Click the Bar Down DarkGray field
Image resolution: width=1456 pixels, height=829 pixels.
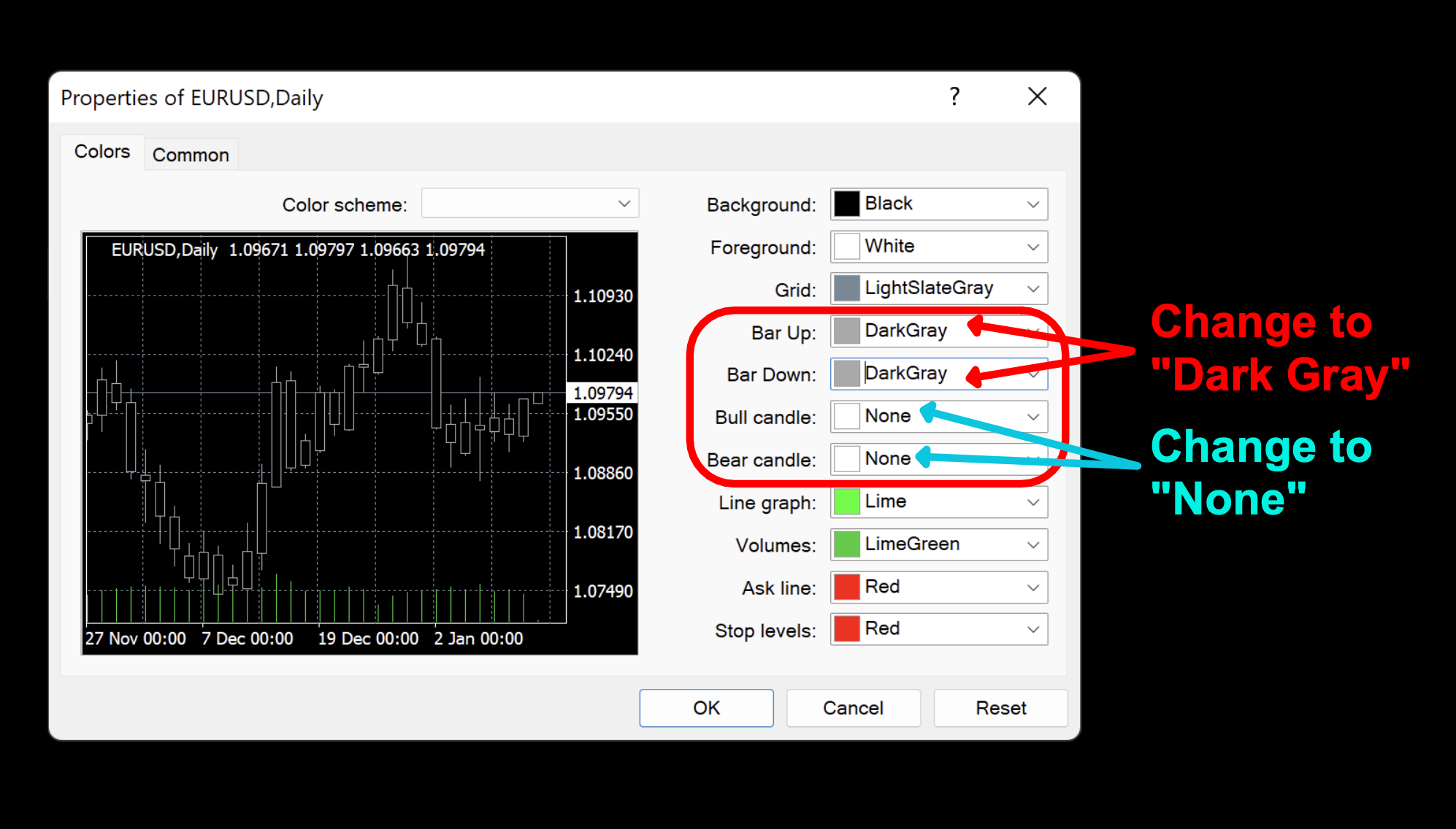pyautogui.click(x=905, y=374)
